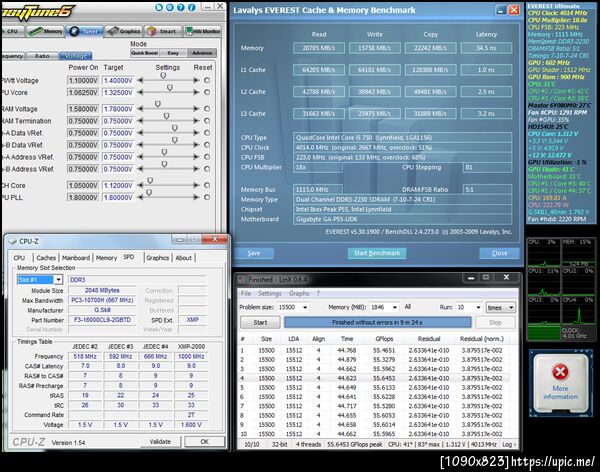600x472 pixels.
Task: Click CPU Vcore slider handle
Action: click(170, 88)
